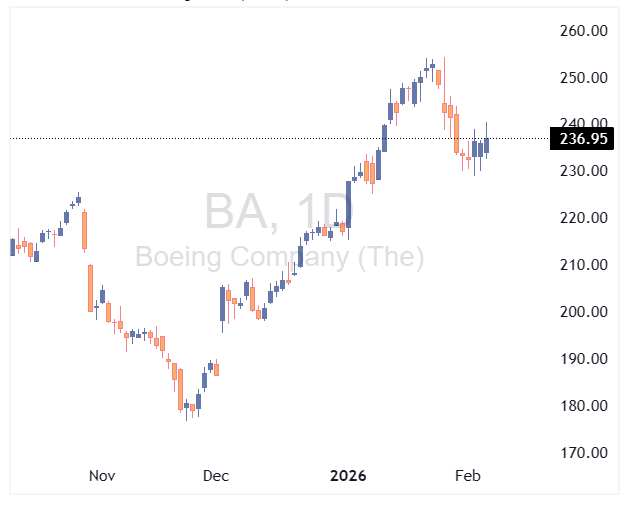The width and height of the screenshot is (629, 508).
Task: Click the "BA, 1D" watermark text
Action: point(279,212)
